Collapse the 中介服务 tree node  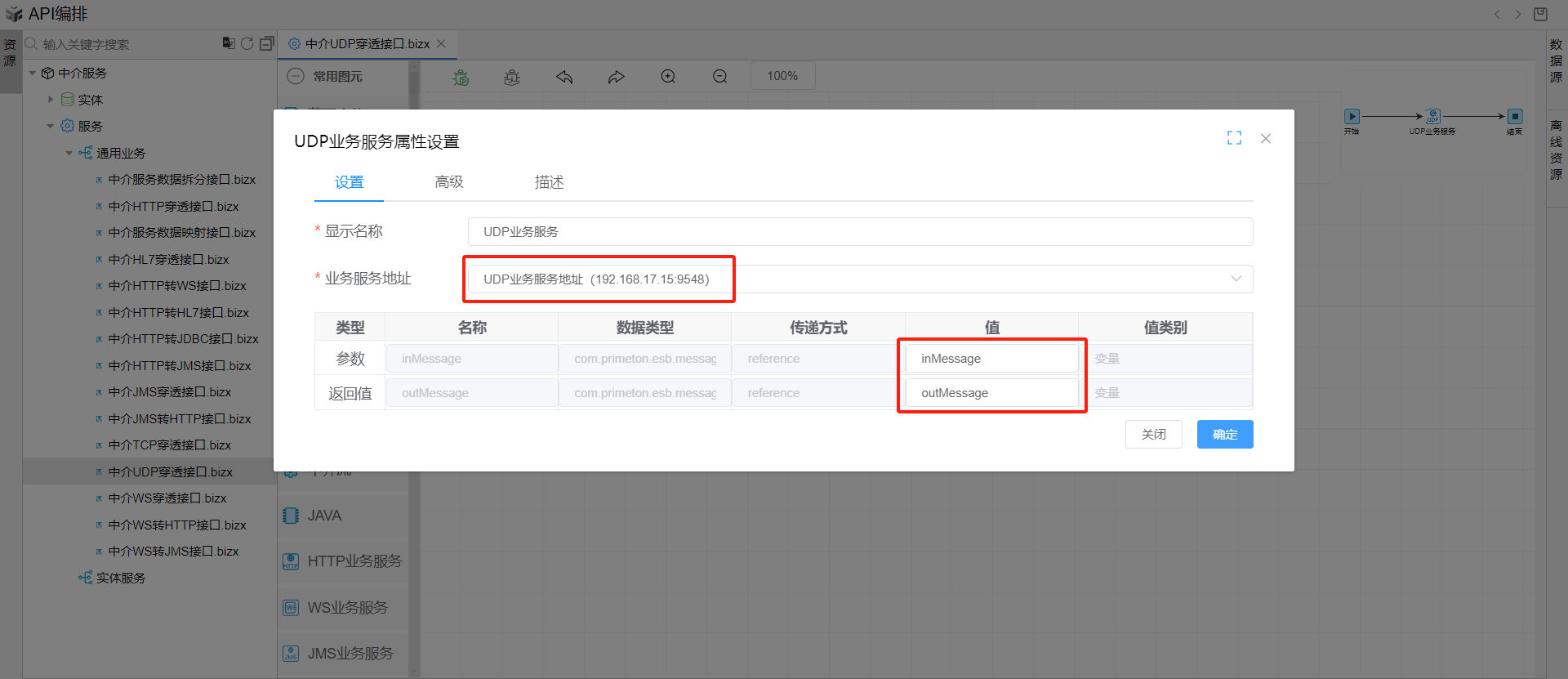tap(33, 74)
